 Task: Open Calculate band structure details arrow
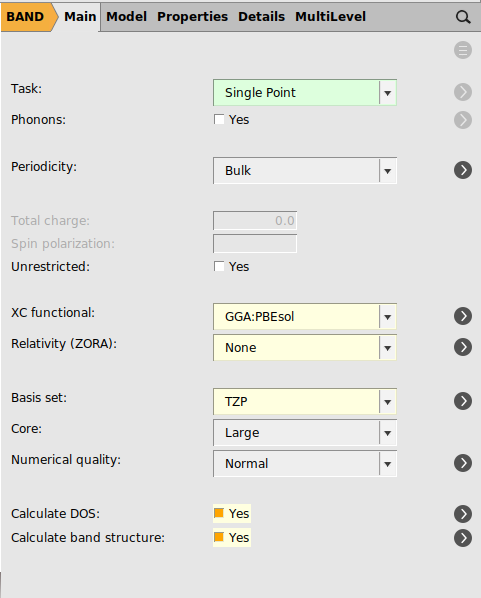(463, 538)
